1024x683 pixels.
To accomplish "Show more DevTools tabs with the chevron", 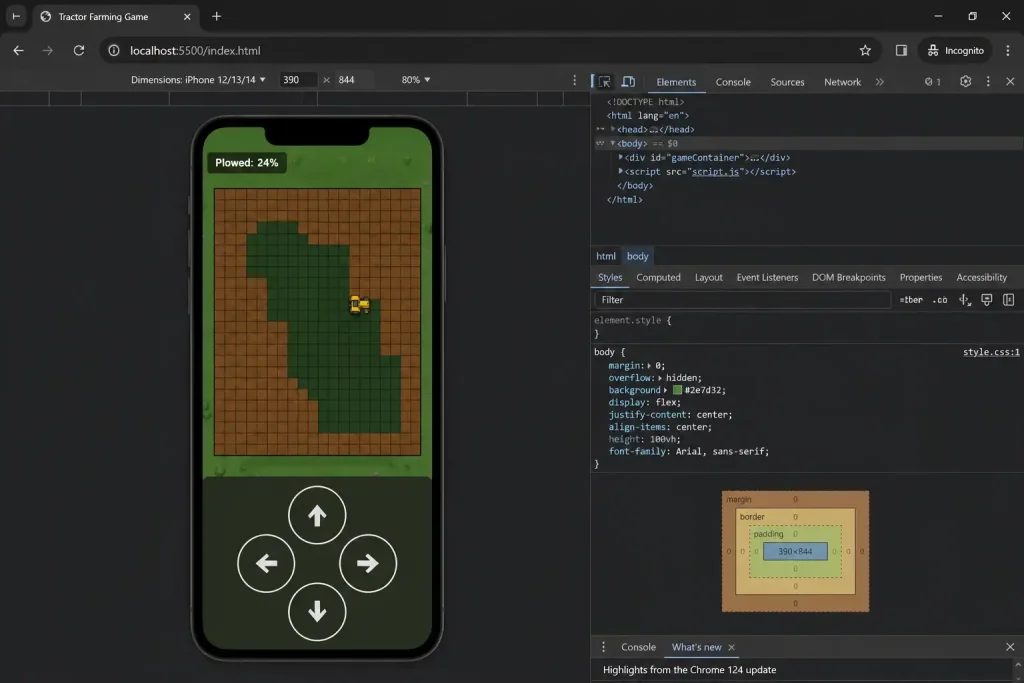I will (880, 82).
